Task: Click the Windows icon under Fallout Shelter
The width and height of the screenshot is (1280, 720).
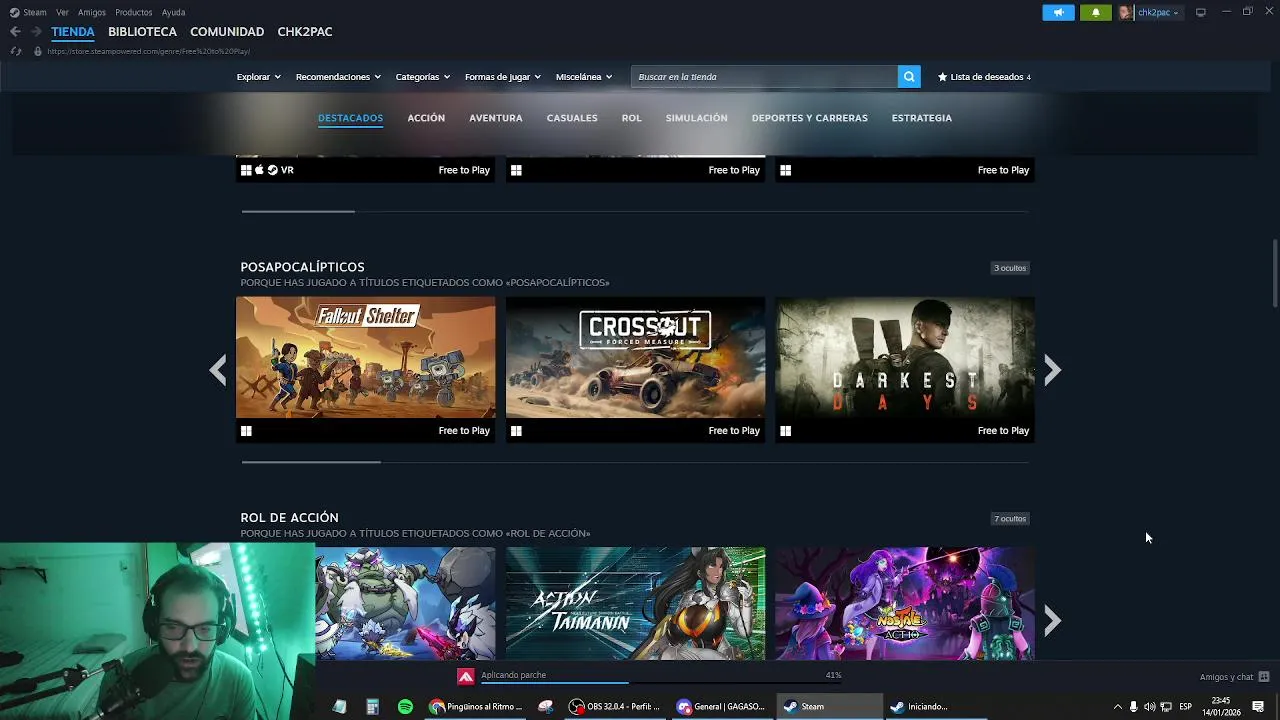Action: (246, 431)
